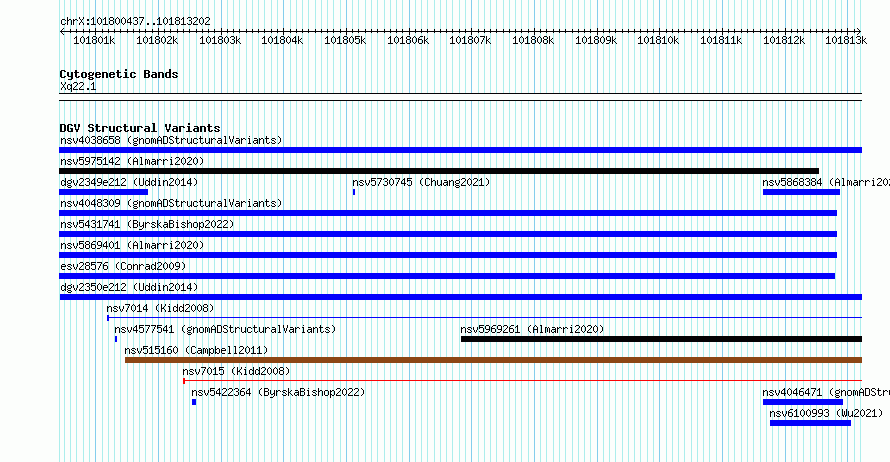Select the nsv5431741 (ByrskaBishop2022) label
Viewport: 890px width, 462px height.
[x=147, y=224]
